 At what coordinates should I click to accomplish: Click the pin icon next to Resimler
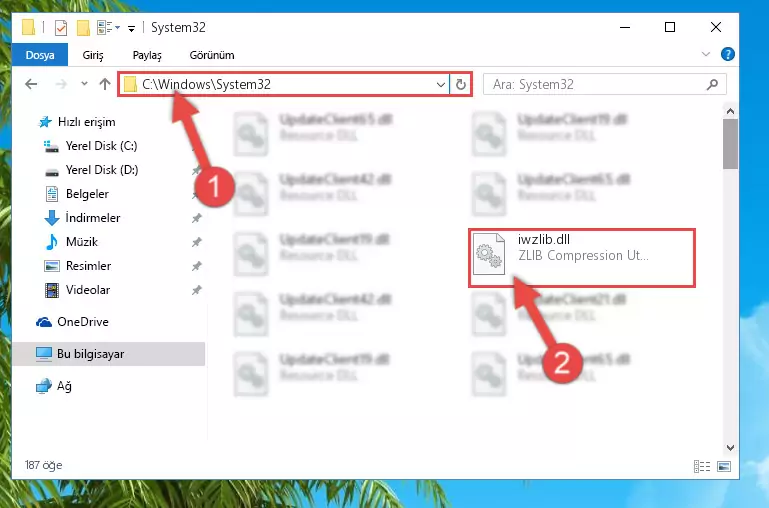tap(196, 266)
